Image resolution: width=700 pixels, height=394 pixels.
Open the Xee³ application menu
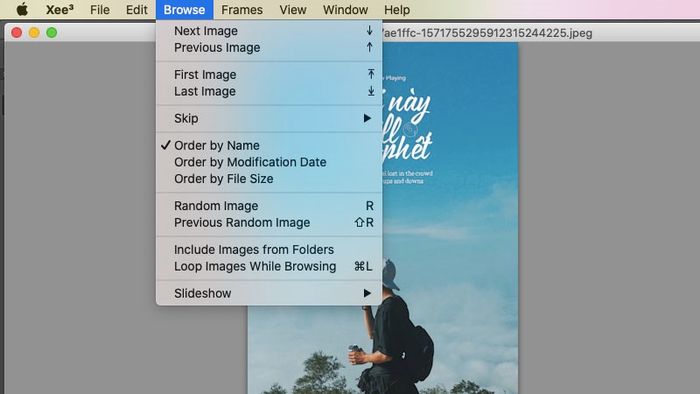coord(60,9)
